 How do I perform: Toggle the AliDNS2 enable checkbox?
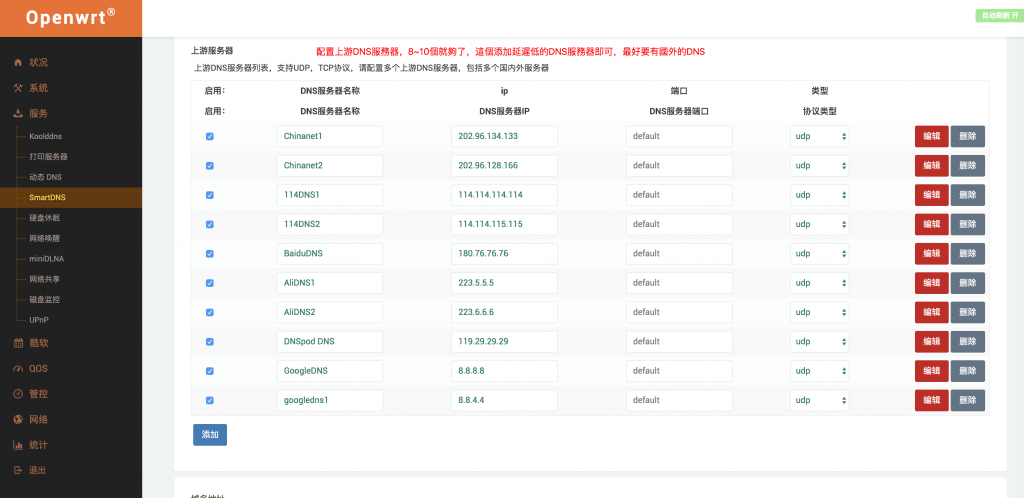coord(210,313)
